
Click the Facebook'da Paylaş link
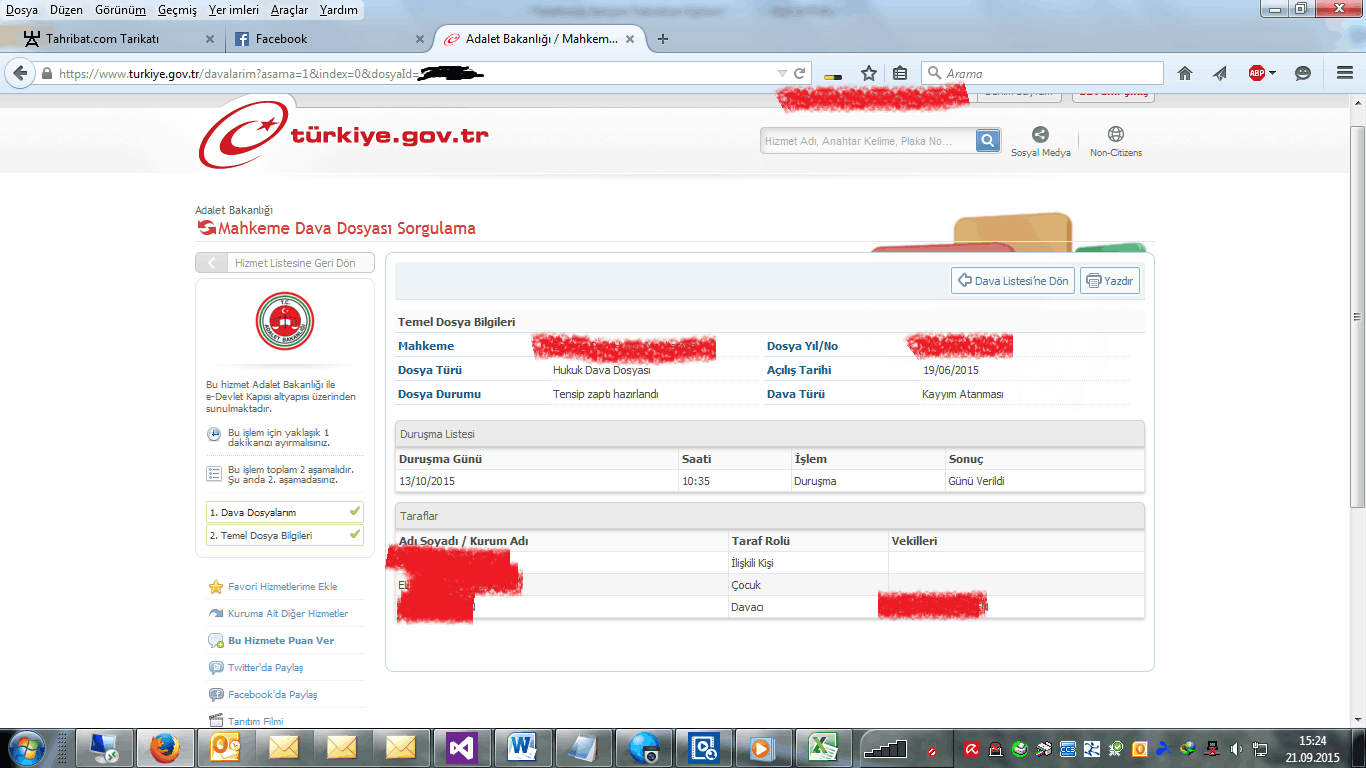[x=272, y=694]
